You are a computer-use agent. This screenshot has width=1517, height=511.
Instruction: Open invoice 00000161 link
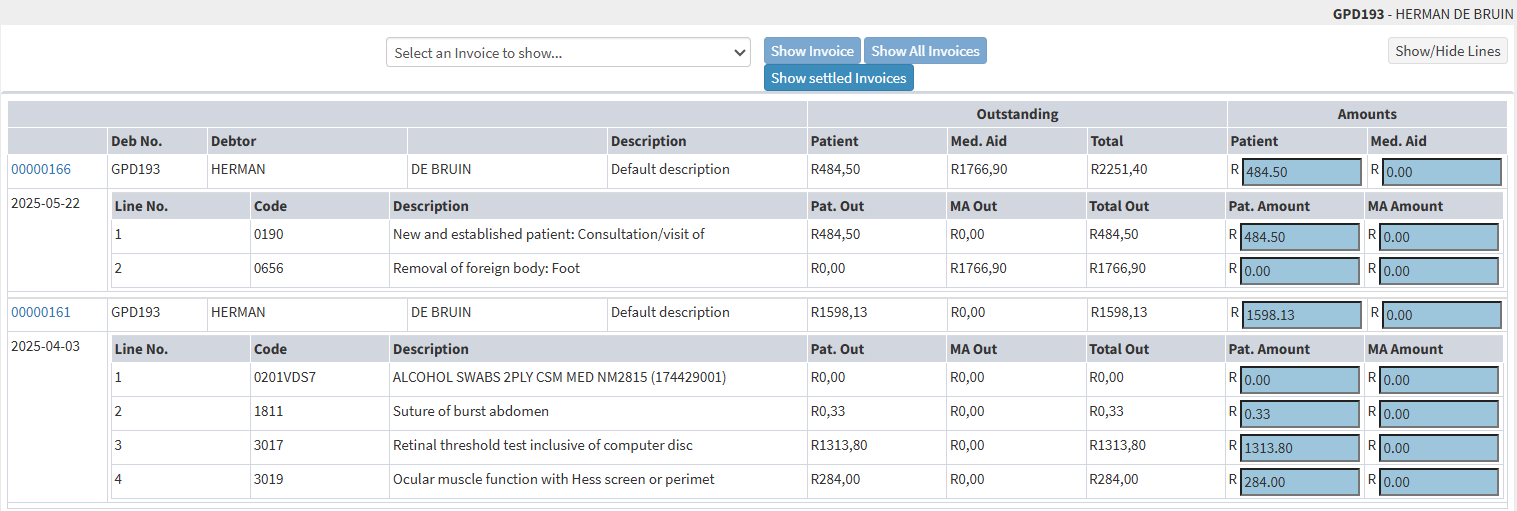tap(41, 312)
